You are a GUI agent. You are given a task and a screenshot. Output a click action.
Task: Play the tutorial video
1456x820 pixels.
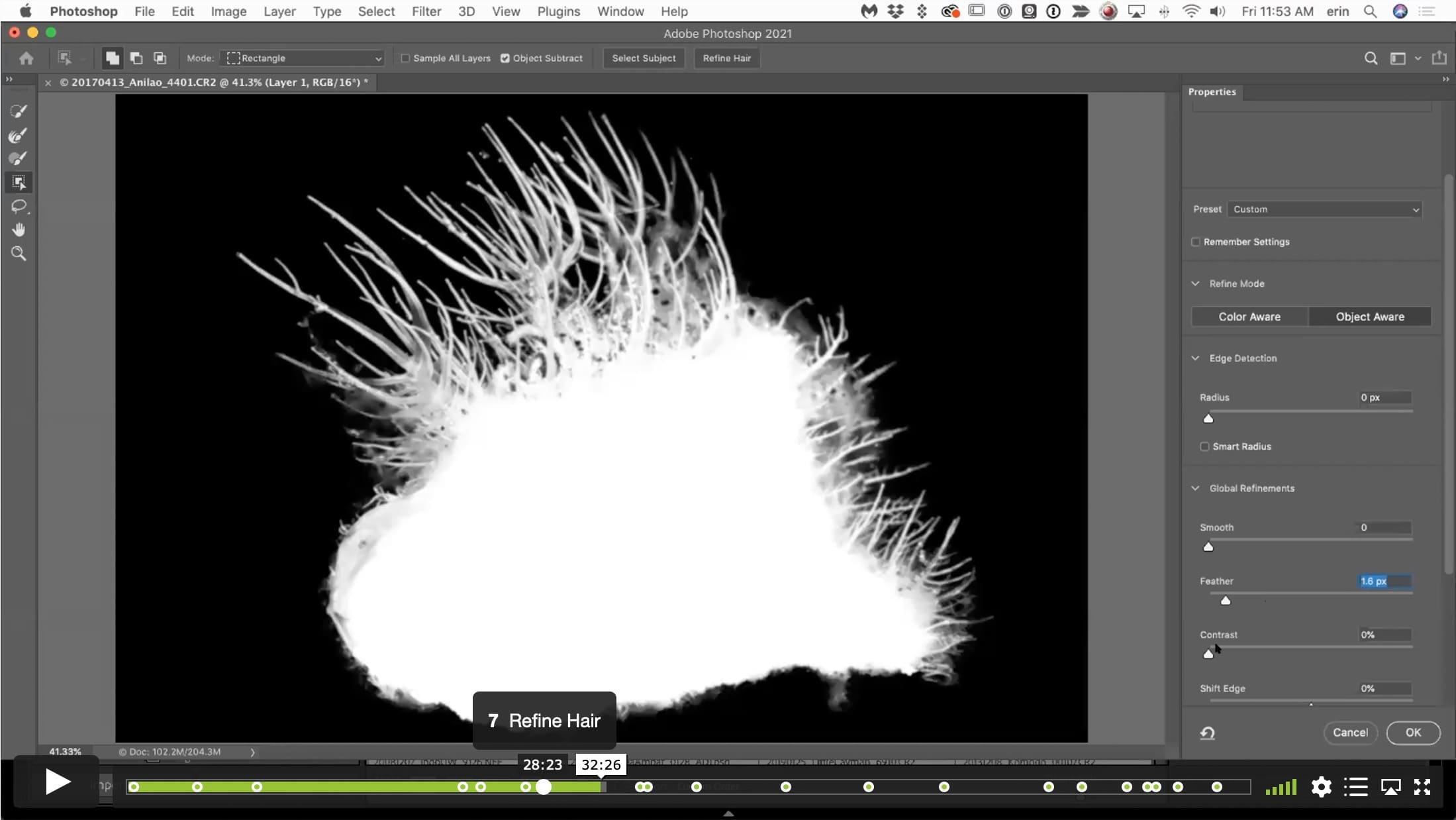[58, 782]
